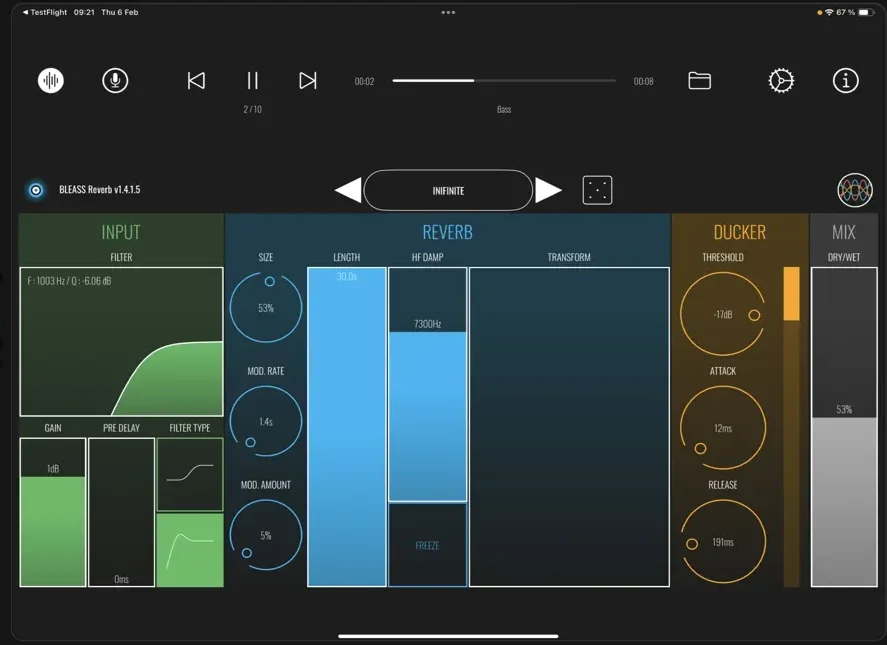Image resolution: width=887 pixels, height=645 pixels.
Task: Click the PRE DELAY slider
Action: point(122,512)
